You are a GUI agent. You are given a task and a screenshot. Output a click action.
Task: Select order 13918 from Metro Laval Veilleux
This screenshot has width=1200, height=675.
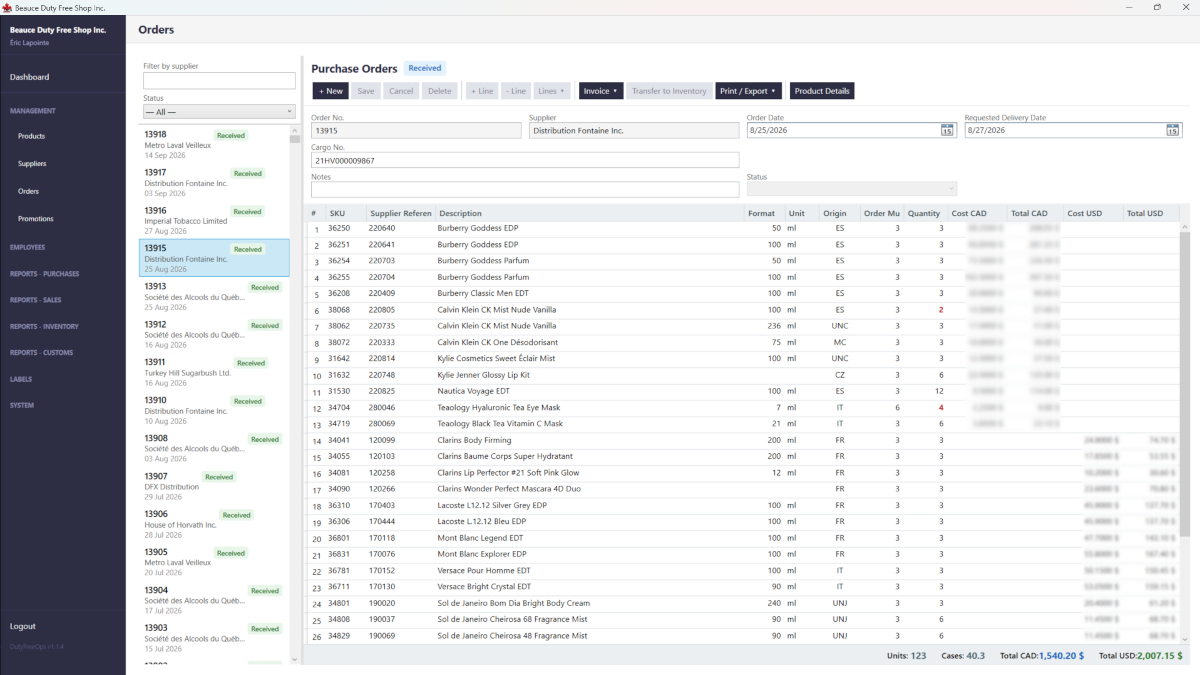[214, 144]
